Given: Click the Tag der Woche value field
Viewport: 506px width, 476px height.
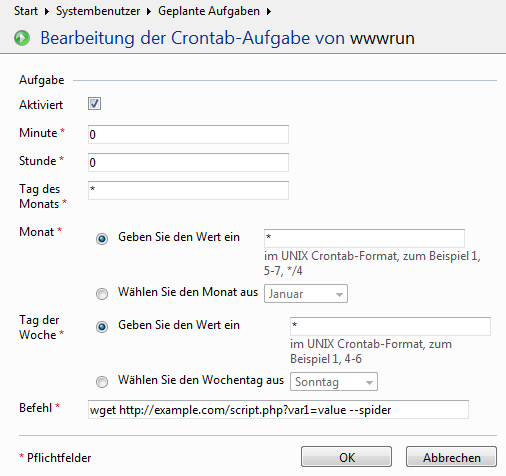Looking at the screenshot, I should tap(390, 326).
